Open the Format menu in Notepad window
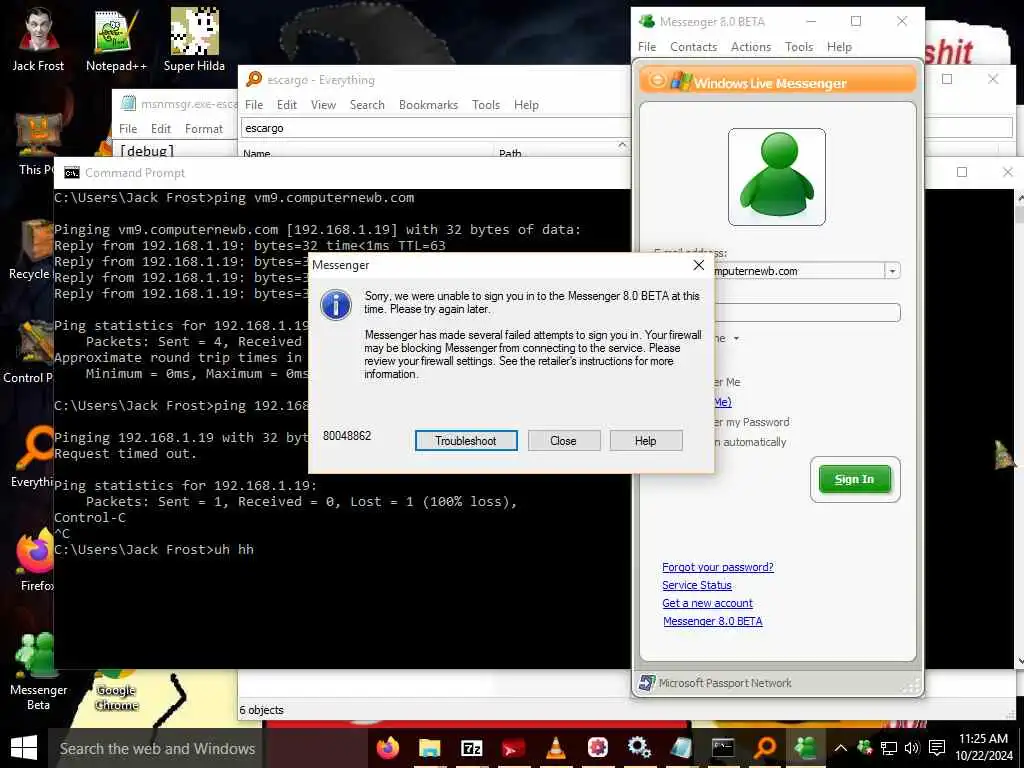The image size is (1024, 768). tap(204, 129)
